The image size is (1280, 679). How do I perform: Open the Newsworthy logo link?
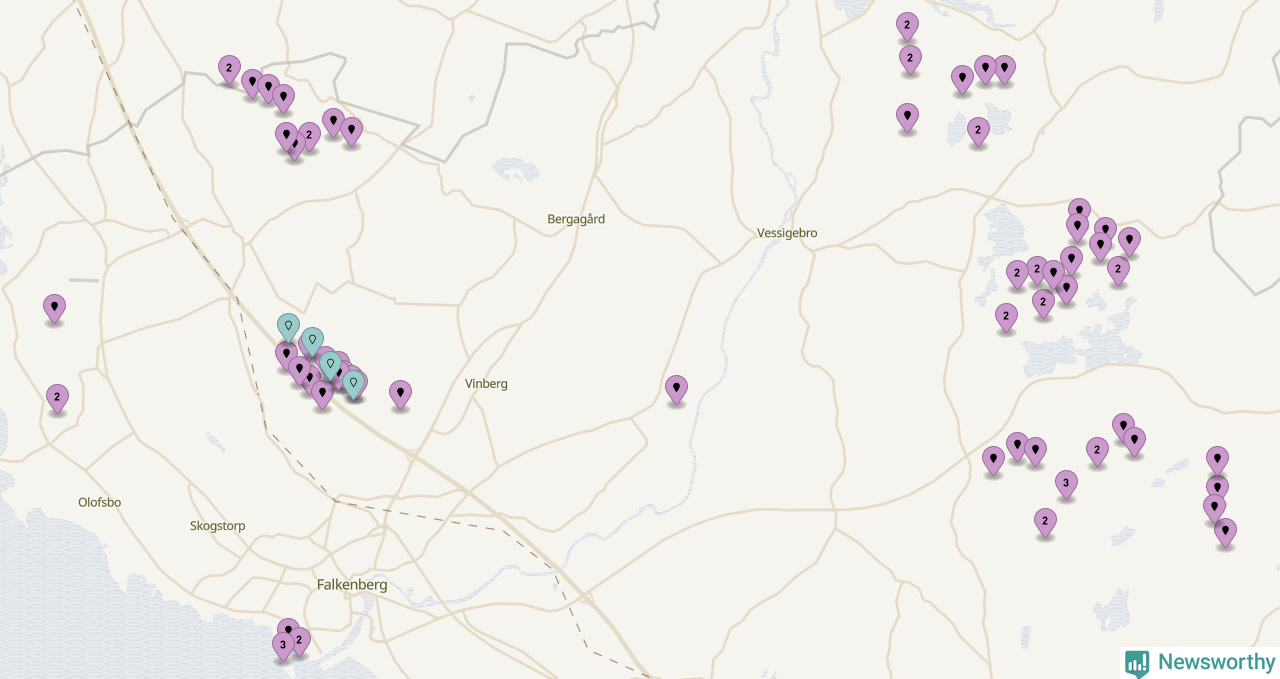click(x=1200, y=663)
